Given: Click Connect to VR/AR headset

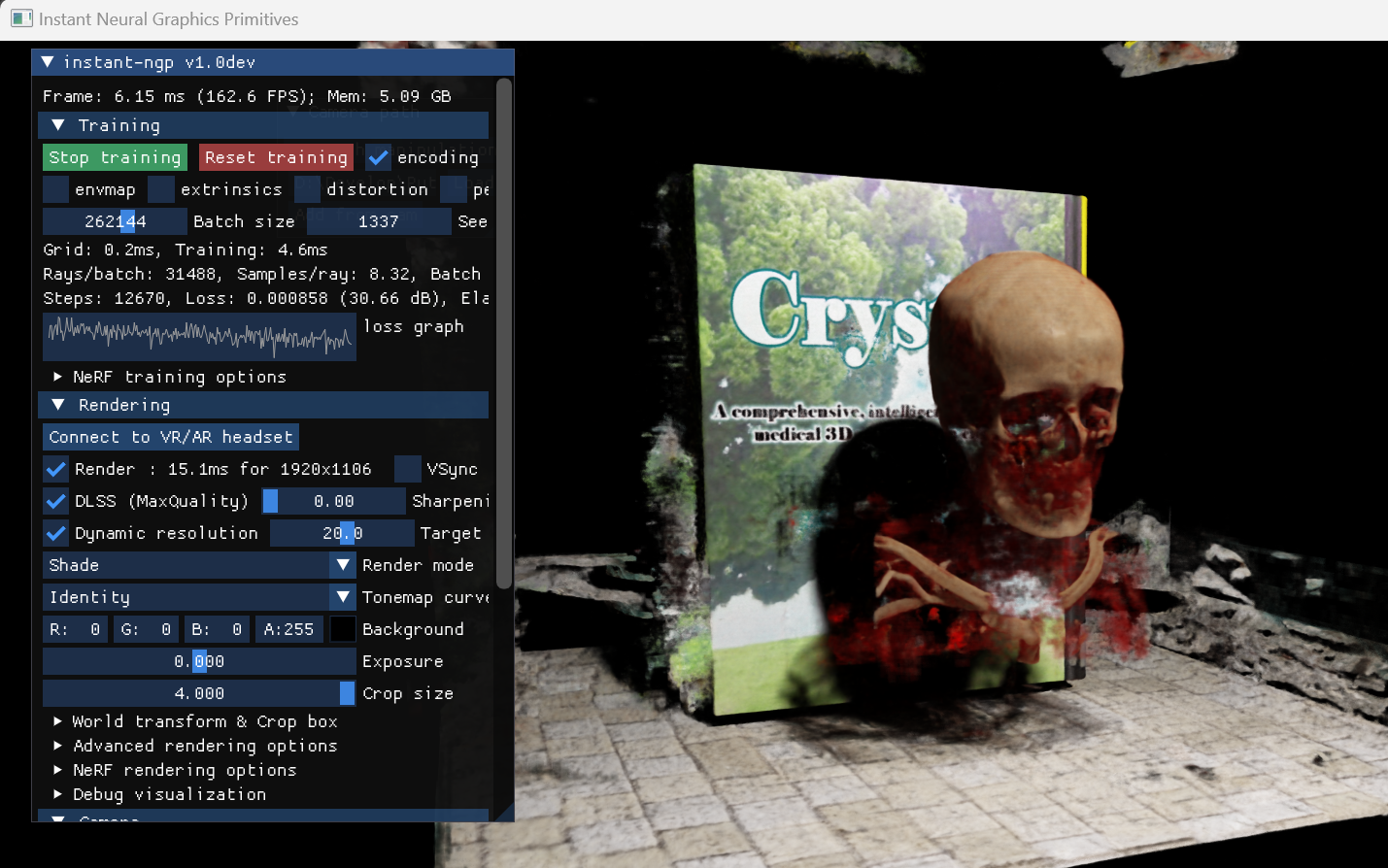Looking at the screenshot, I should 170,437.
